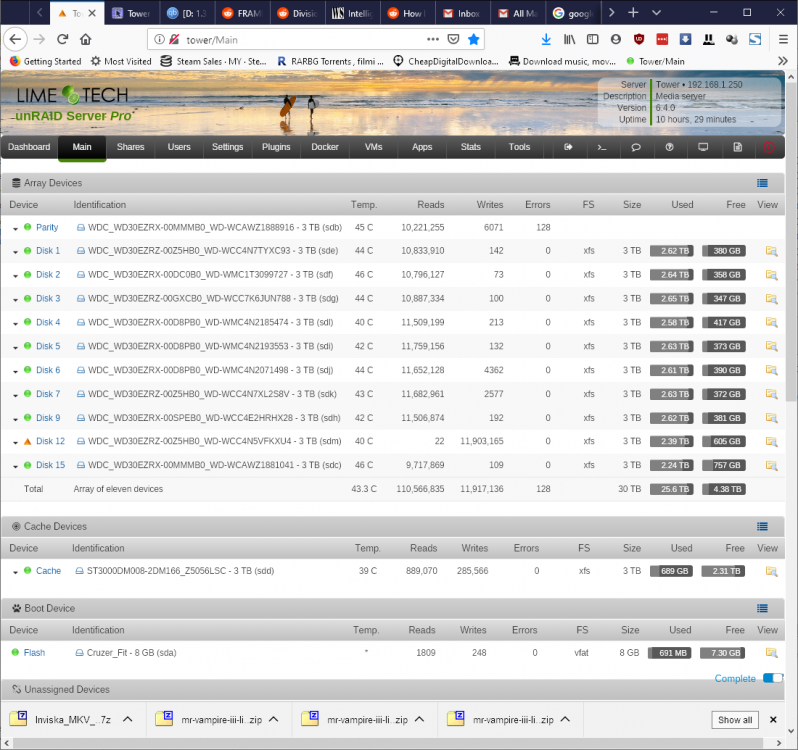798x750 pixels.
Task: Go to Firefox home page icon
Action: pos(86,39)
